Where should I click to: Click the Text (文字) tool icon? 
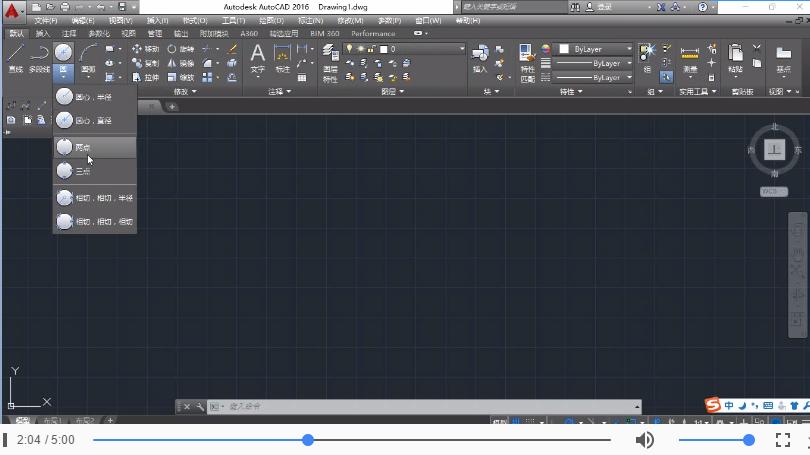click(x=257, y=56)
